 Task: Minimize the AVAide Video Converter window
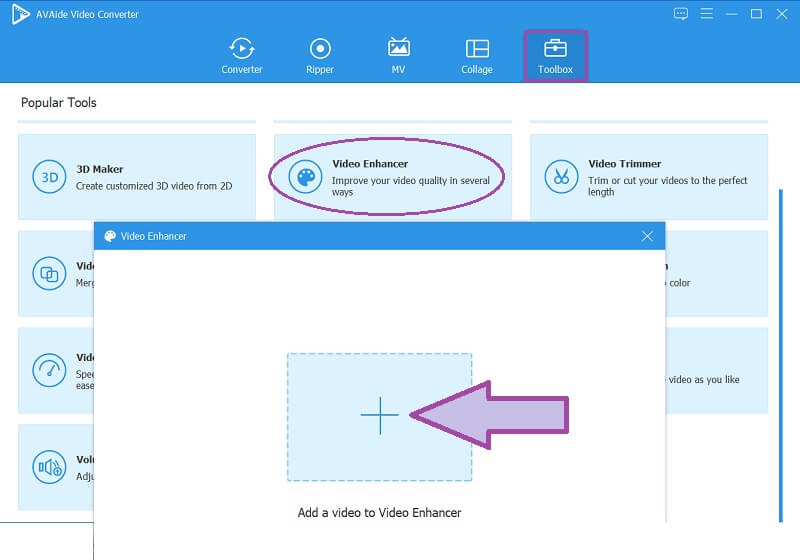tap(732, 14)
